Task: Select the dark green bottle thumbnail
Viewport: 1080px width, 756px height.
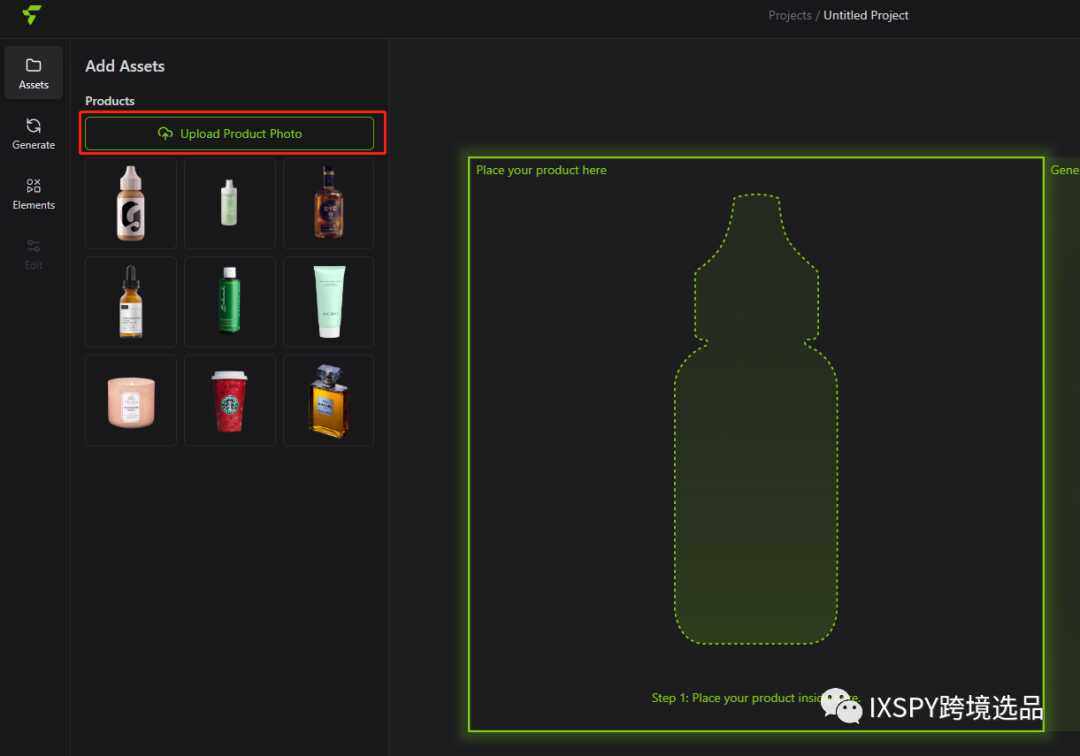Action: [229, 302]
